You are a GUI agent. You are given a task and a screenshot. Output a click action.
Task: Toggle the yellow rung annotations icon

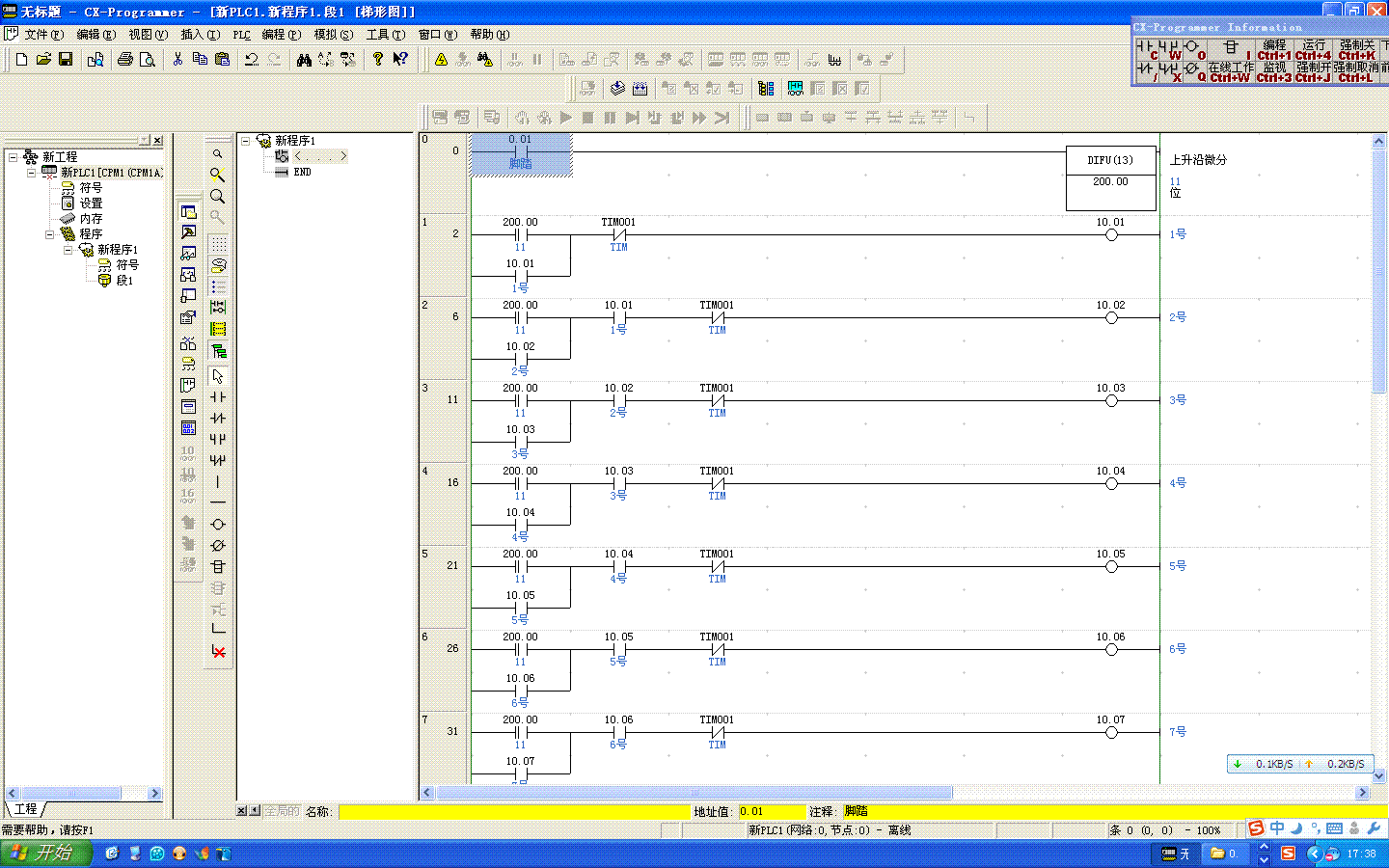pyautogui.click(x=218, y=329)
